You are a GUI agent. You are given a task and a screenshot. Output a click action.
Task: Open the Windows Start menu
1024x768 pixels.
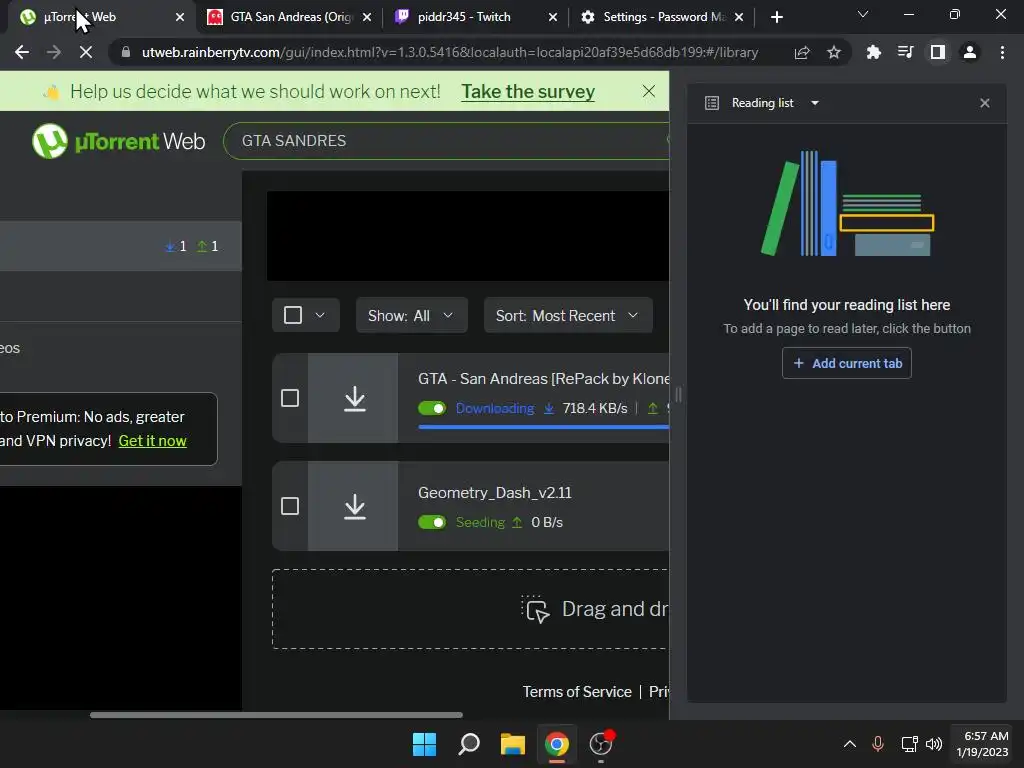tap(424, 744)
